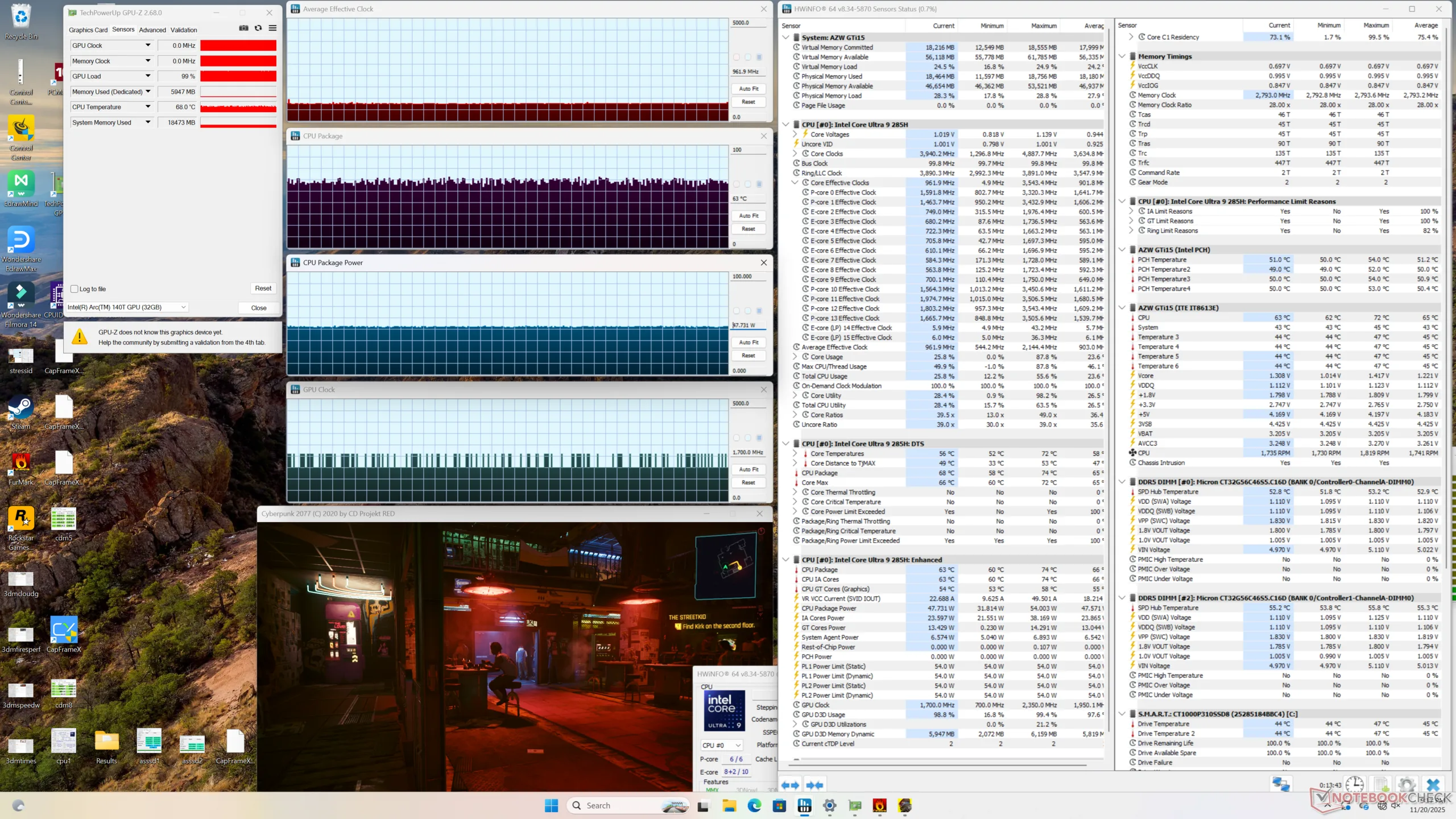The width and height of the screenshot is (1456, 819).
Task: Expand IA Limit Reasons entry
Action: coord(1131,211)
